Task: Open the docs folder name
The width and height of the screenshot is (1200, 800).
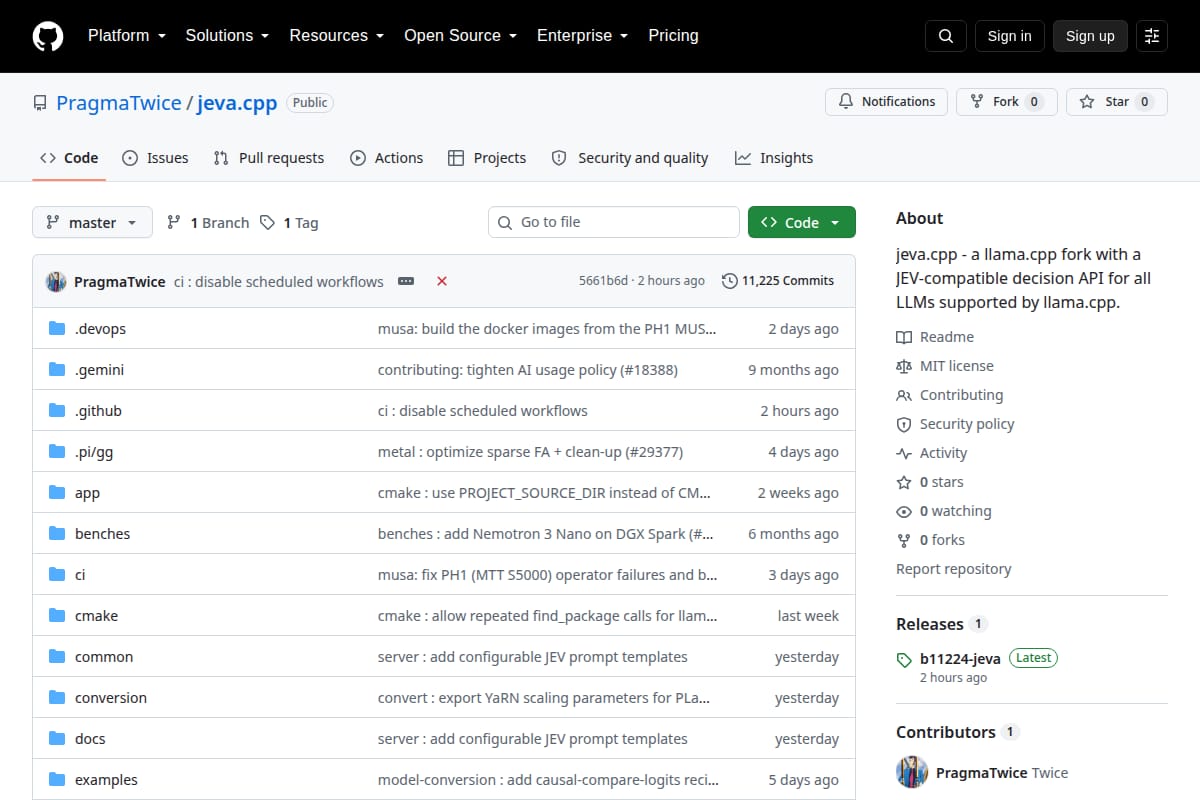Action: coord(90,739)
